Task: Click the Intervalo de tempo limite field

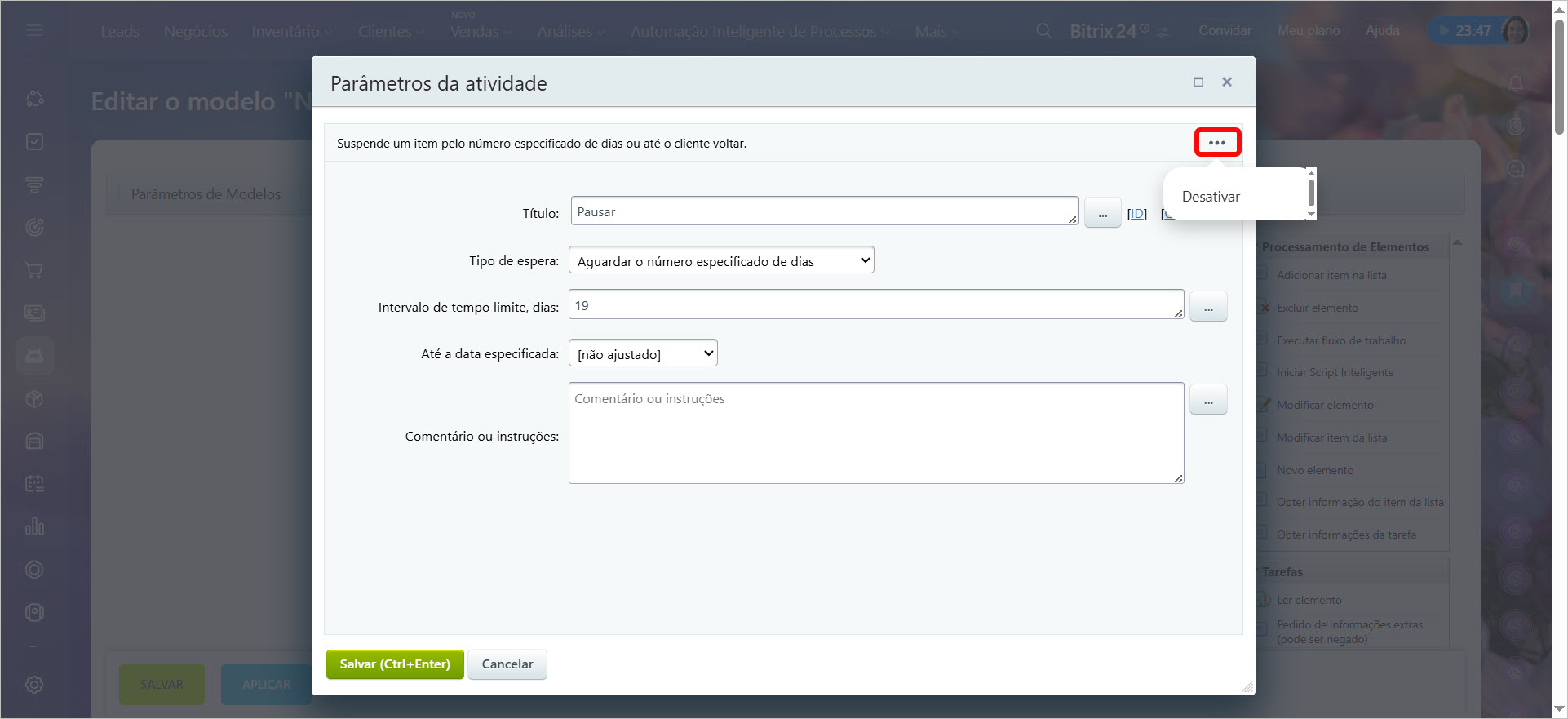Action: 875,305
